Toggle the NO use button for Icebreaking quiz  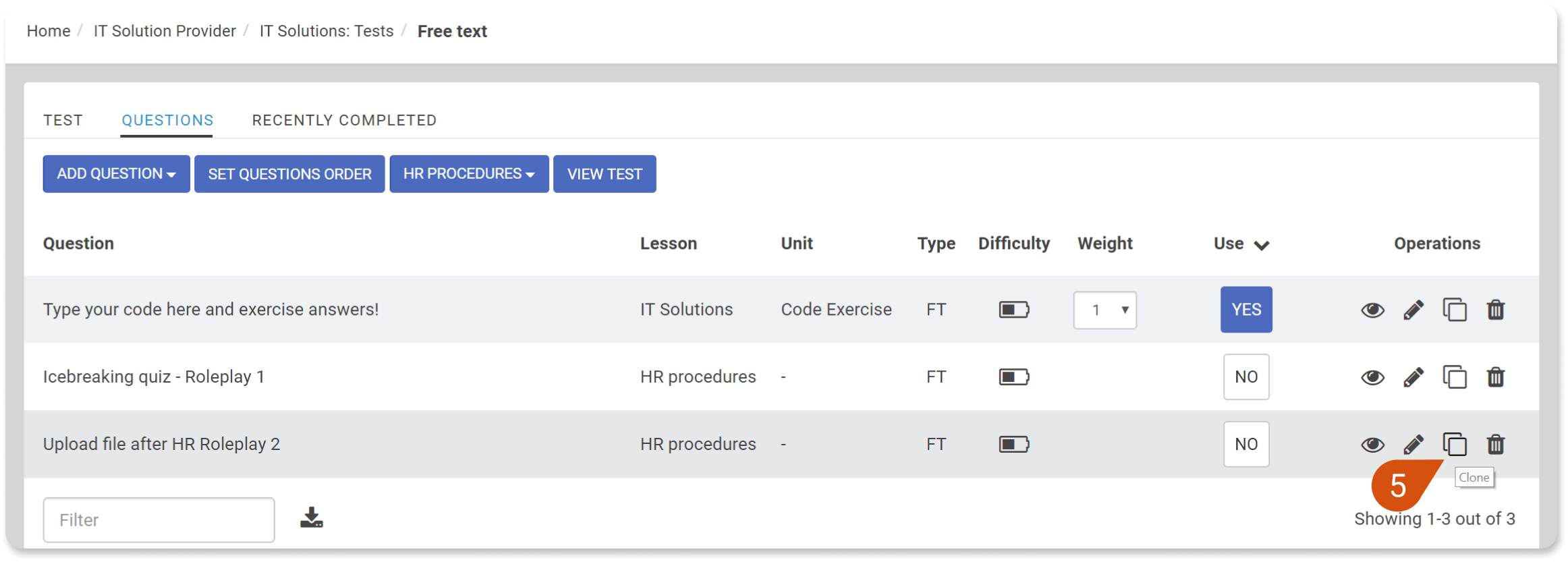point(1246,376)
